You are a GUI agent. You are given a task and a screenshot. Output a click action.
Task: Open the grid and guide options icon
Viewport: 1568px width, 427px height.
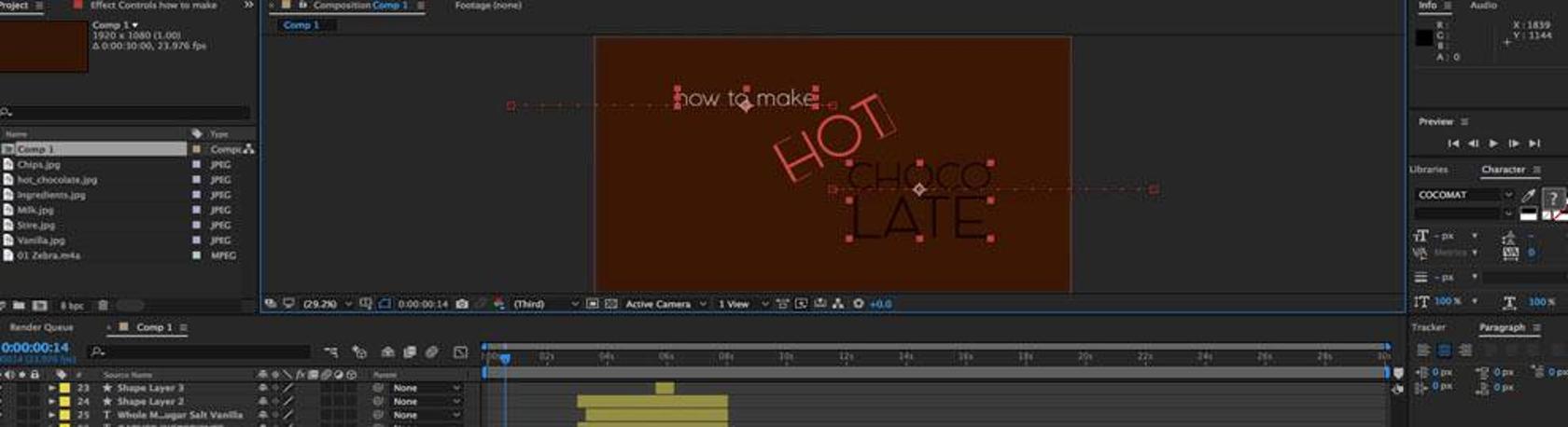click(x=366, y=304)
